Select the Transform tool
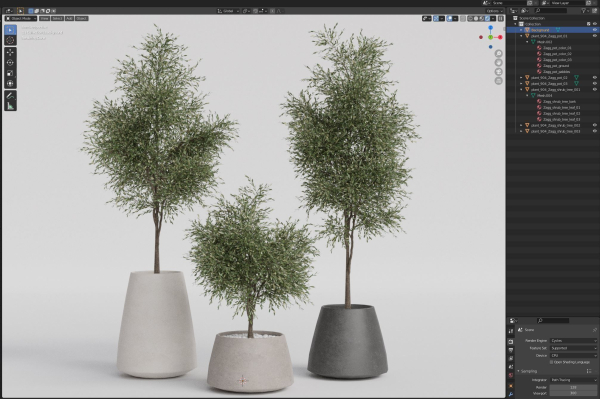 pos(10,83)
